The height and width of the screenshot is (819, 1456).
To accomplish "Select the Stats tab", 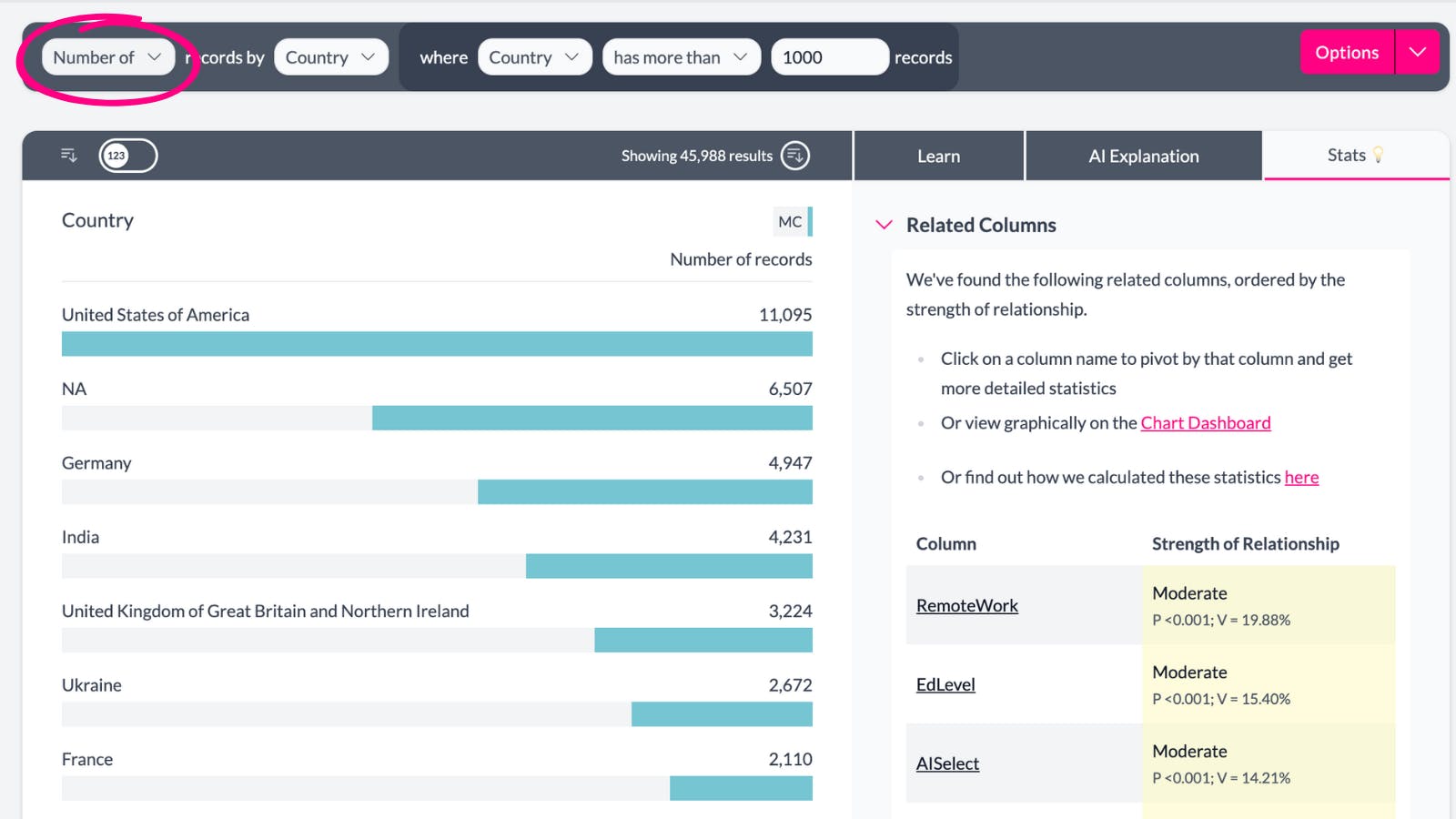I will tap(1346, 156).
